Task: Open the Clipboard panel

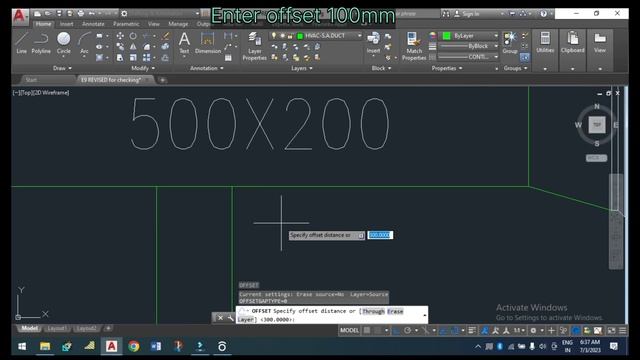Action: pos(572,43)
